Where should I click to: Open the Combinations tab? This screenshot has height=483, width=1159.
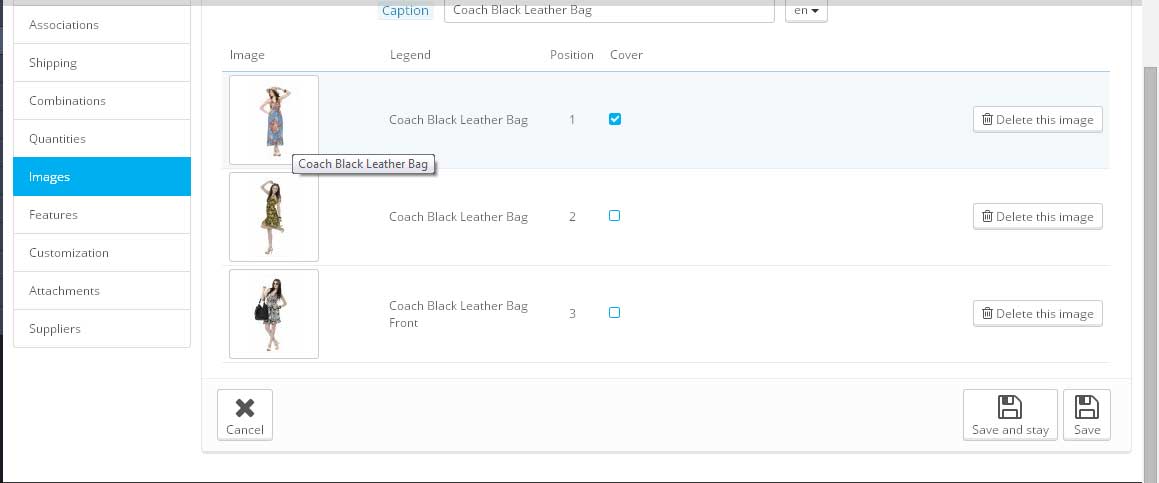pyautogui.click(x=102, y=101)
